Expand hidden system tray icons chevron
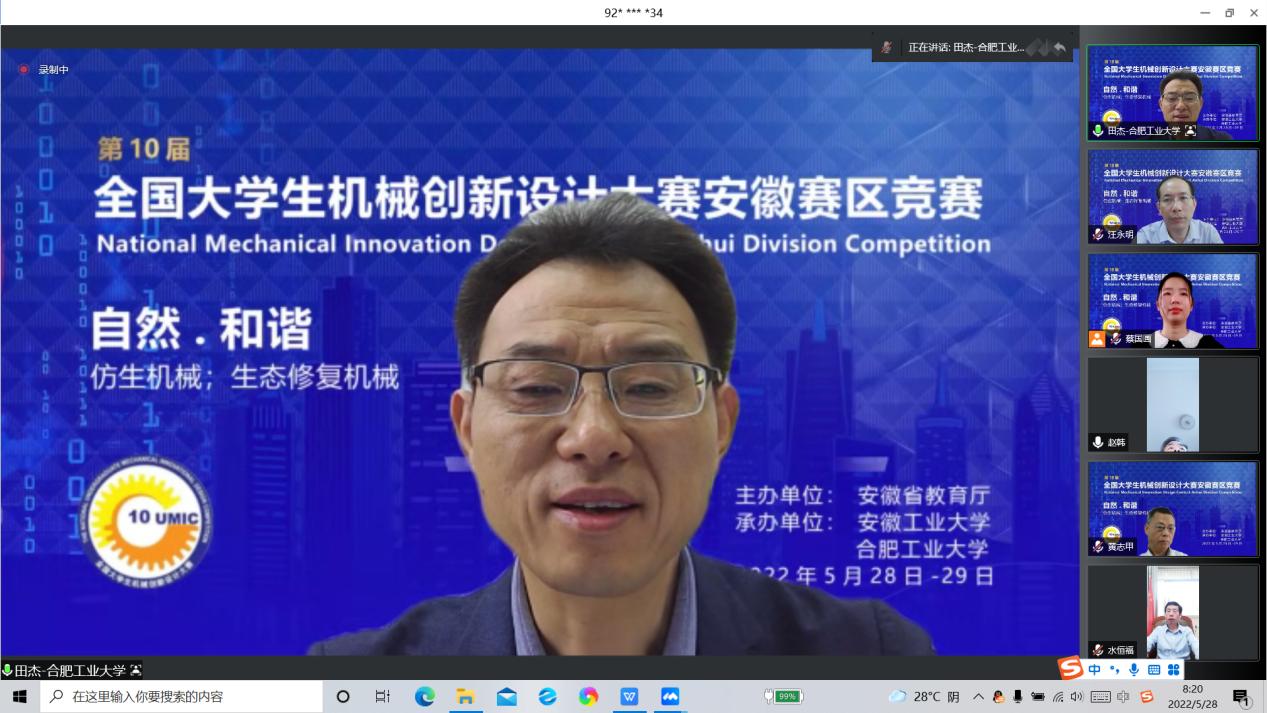The height and width of the screenshot is (713, 1267). 978,697
